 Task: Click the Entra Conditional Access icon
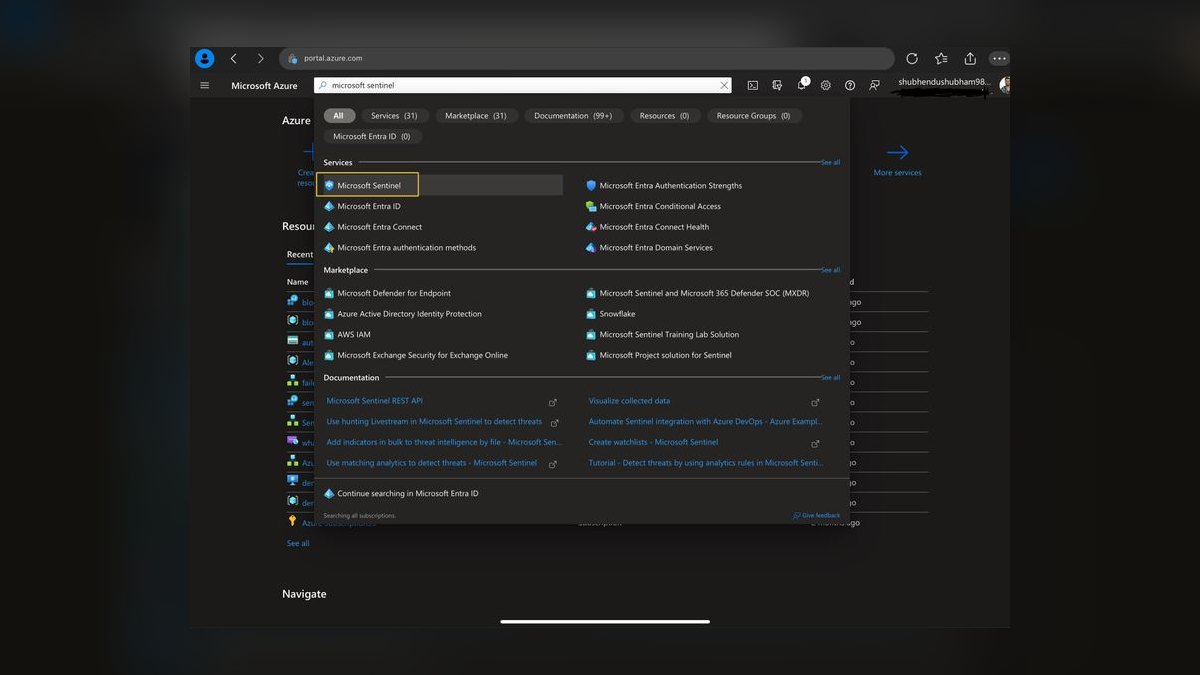(x=591, y=206)
